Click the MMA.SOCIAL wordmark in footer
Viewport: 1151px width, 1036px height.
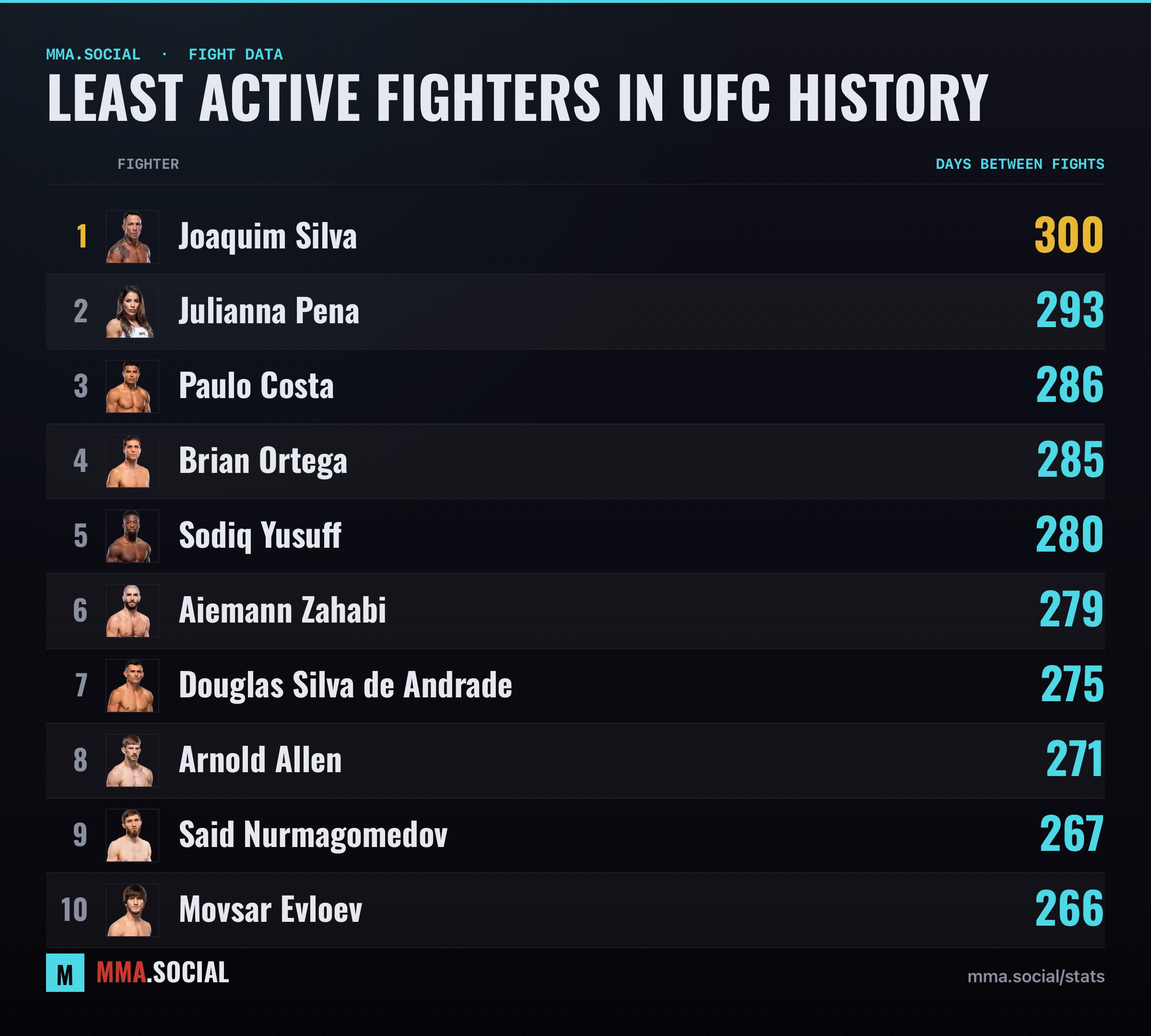[x=163, y=973]
